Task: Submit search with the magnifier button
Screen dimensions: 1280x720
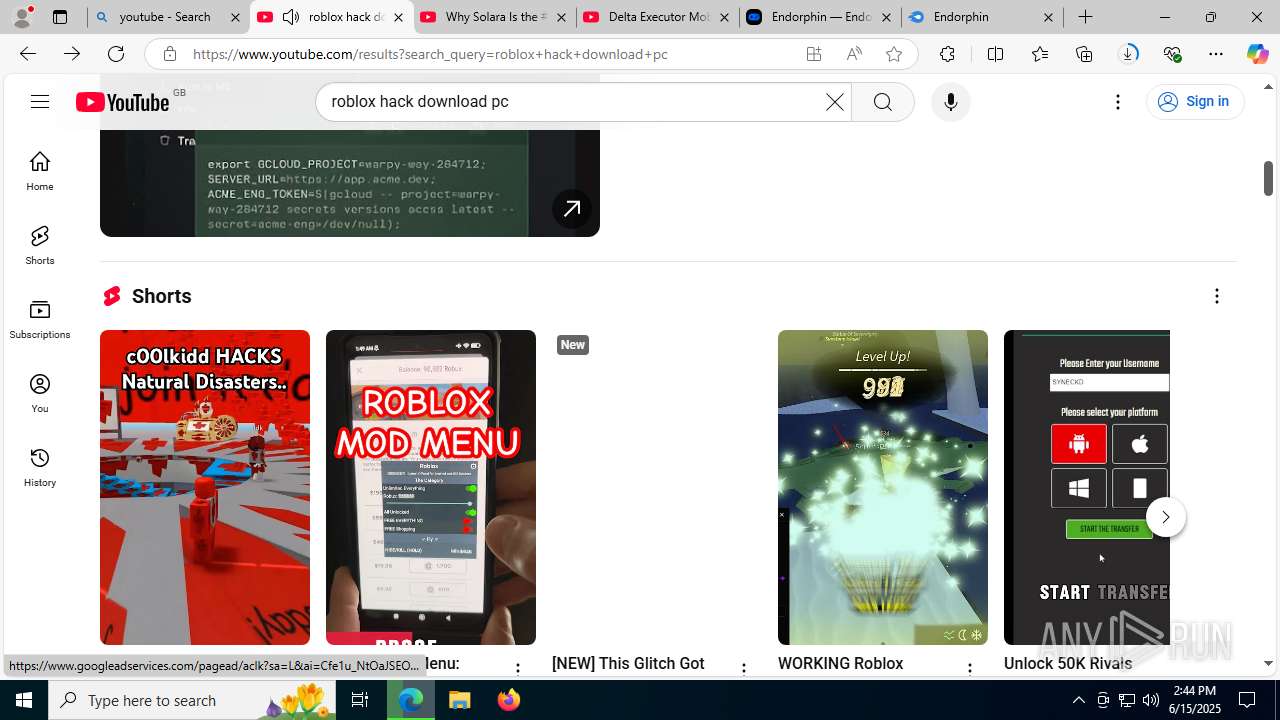Action: 882,102
